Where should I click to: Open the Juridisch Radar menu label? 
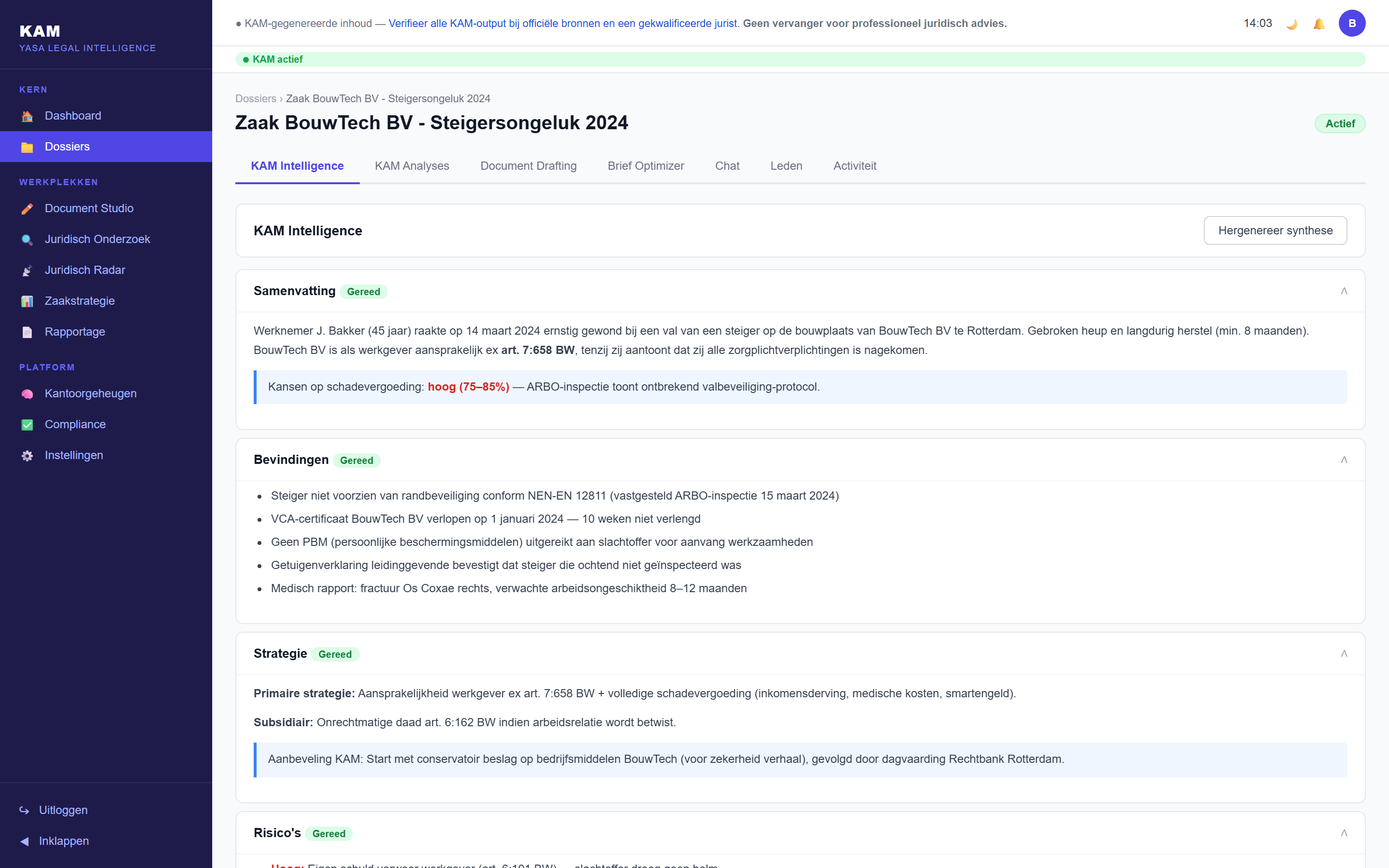pyautogui.click(x=85, y=271)
